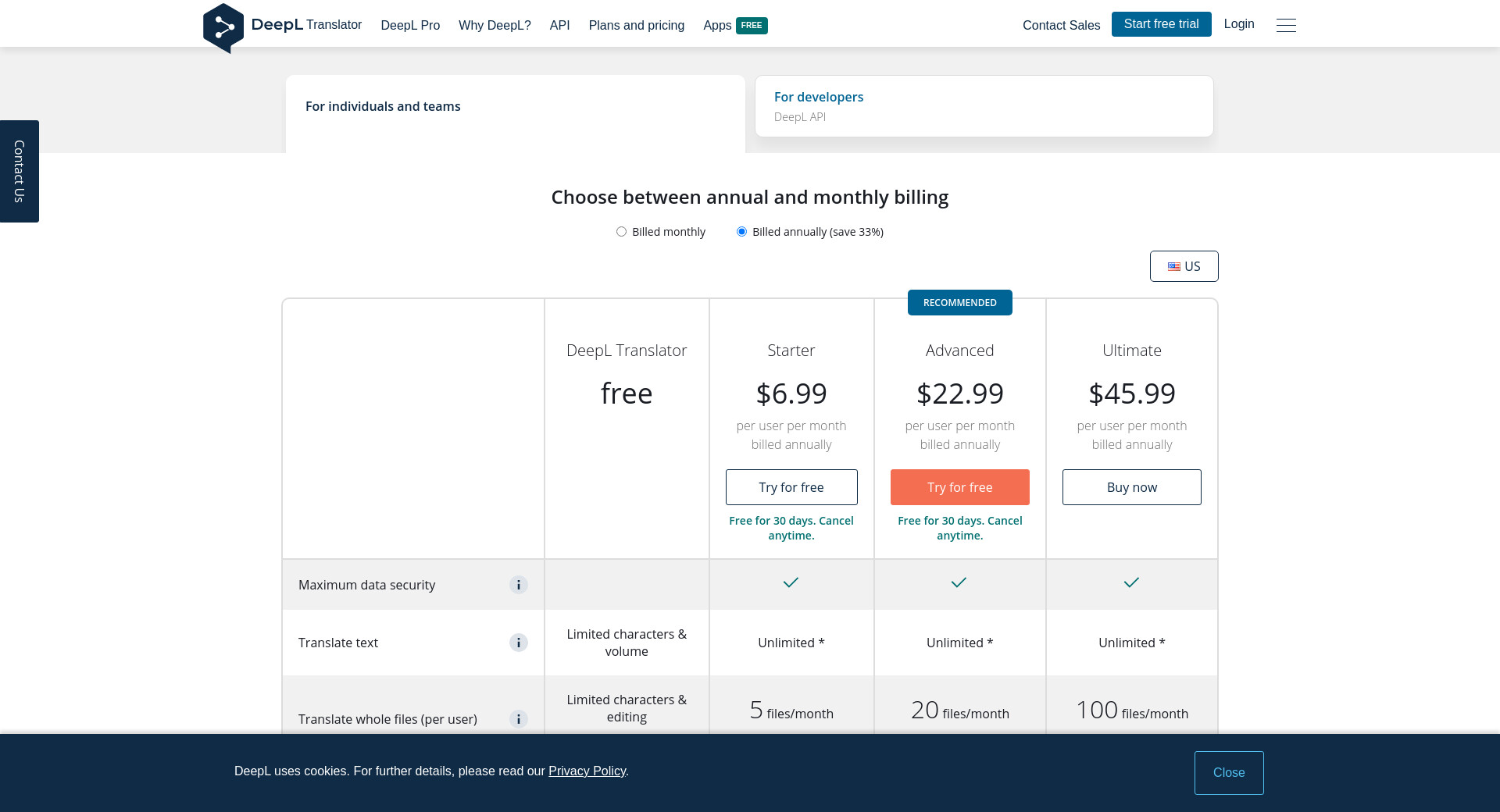Viewport: 1500px width, 812px height.
Task: Open the Contact Us side tab
Action: point(20,171)
